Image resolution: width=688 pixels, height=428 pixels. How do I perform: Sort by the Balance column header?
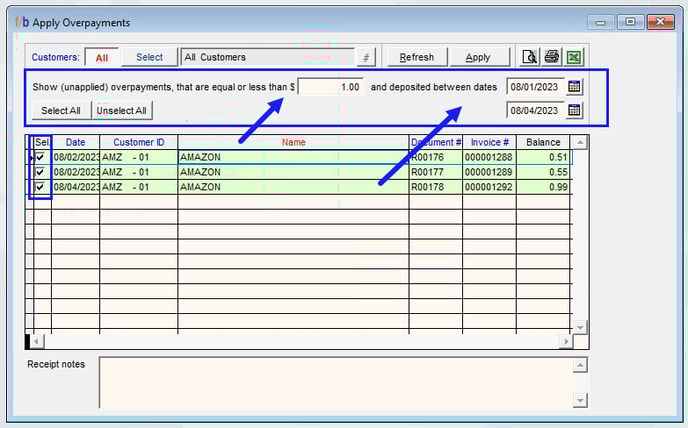(x=543, y=142)
